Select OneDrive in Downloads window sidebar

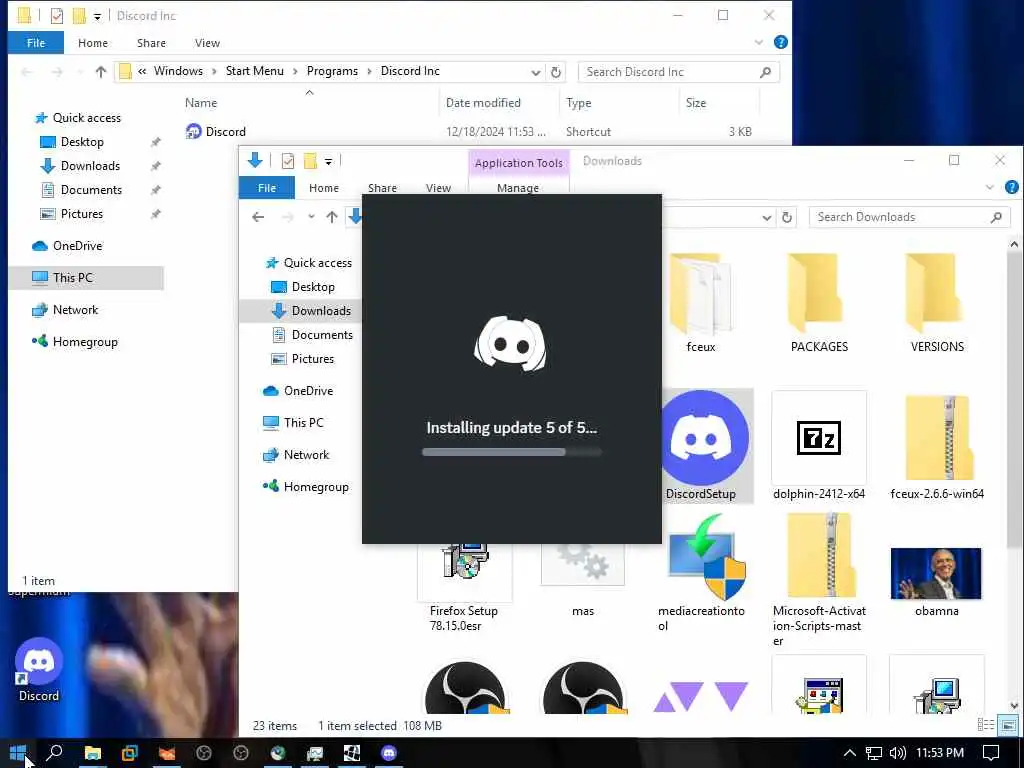point(298,391)
